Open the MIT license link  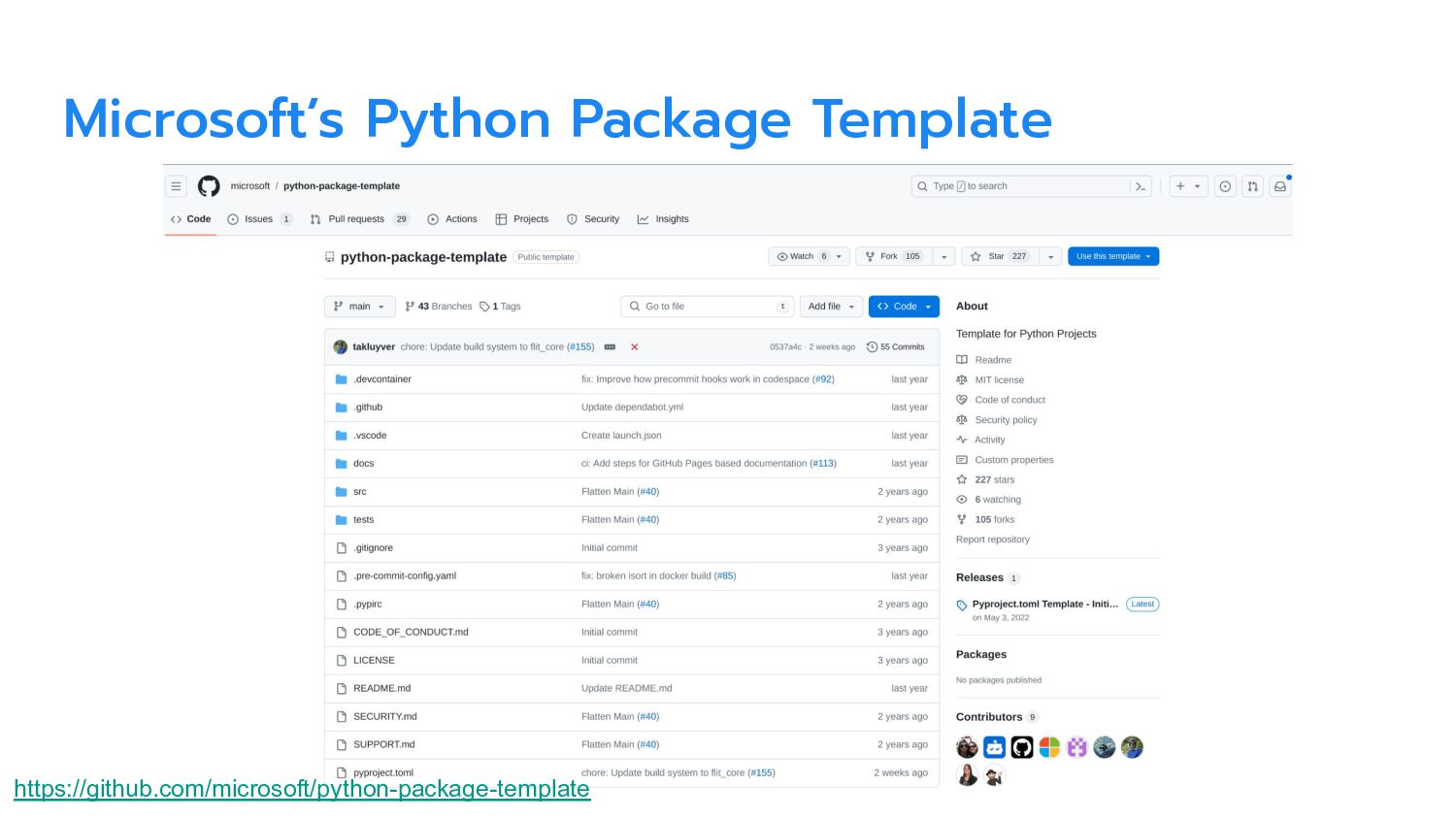tap(990, 380)
